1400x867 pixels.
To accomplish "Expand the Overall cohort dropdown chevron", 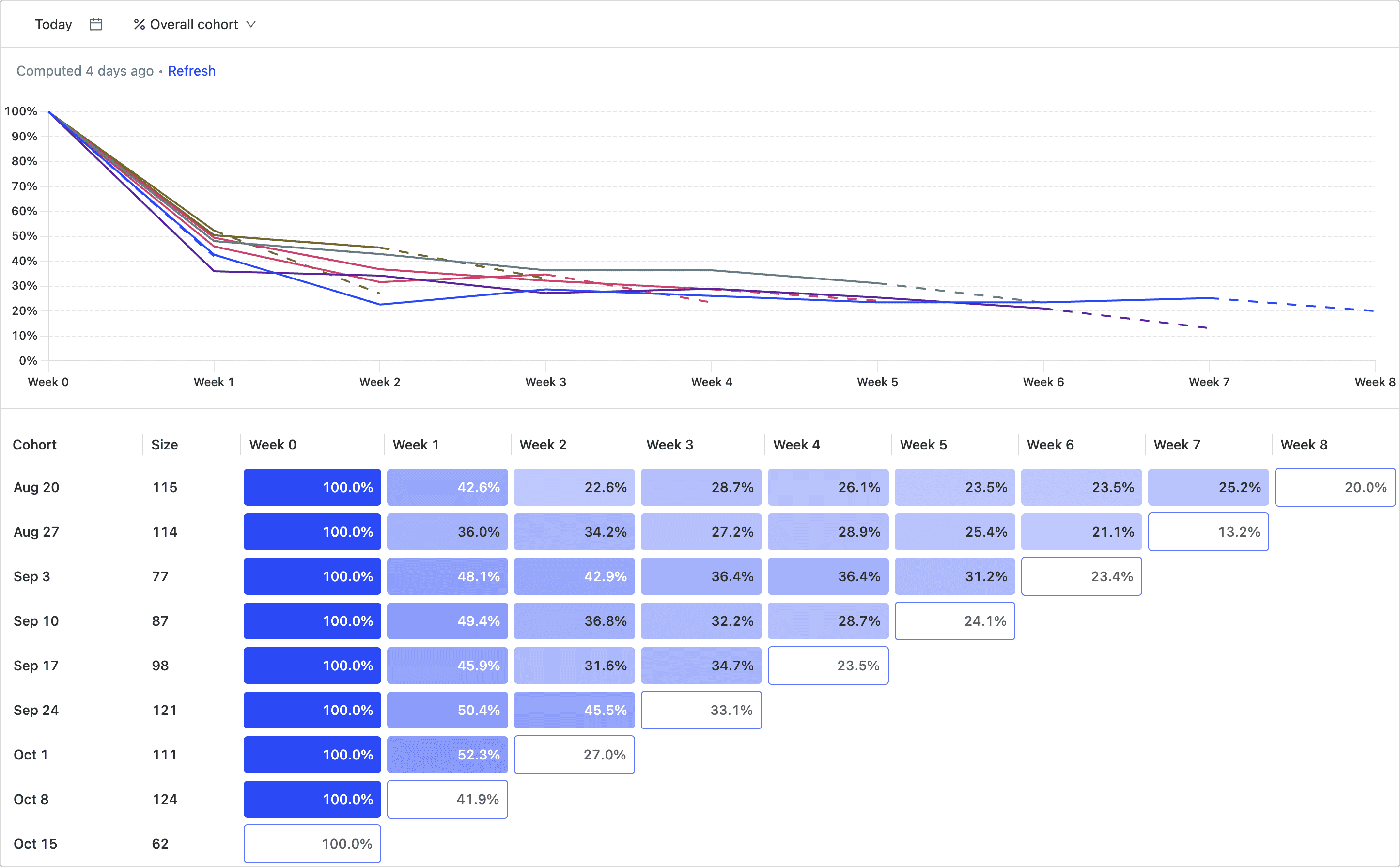I will pyautogui.click(x=250, y=24).
